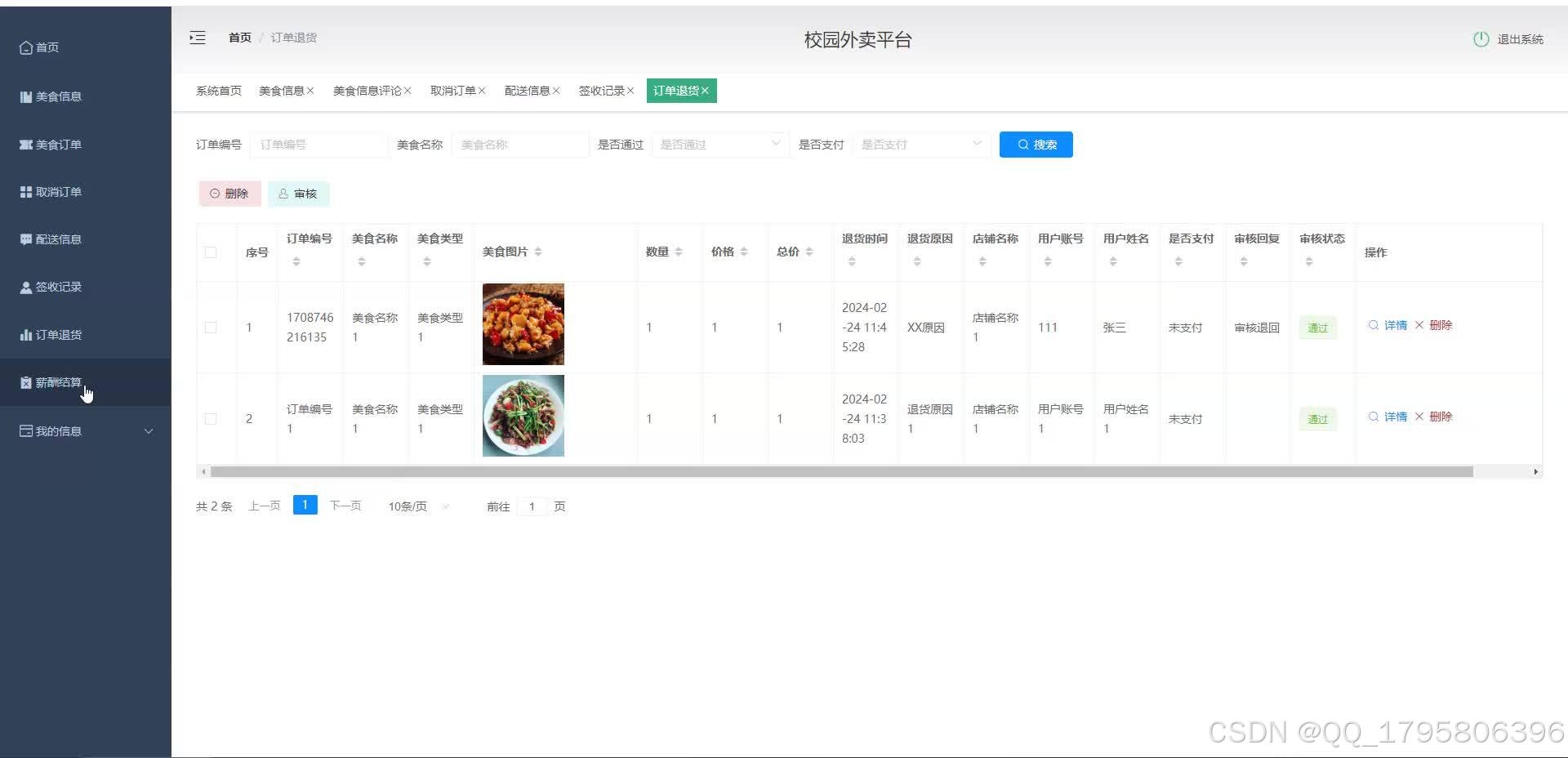The height and width of the screenshot is (758, 1568).
Task: Open 配送信息 from the sidebar
Action: [57, 239]
